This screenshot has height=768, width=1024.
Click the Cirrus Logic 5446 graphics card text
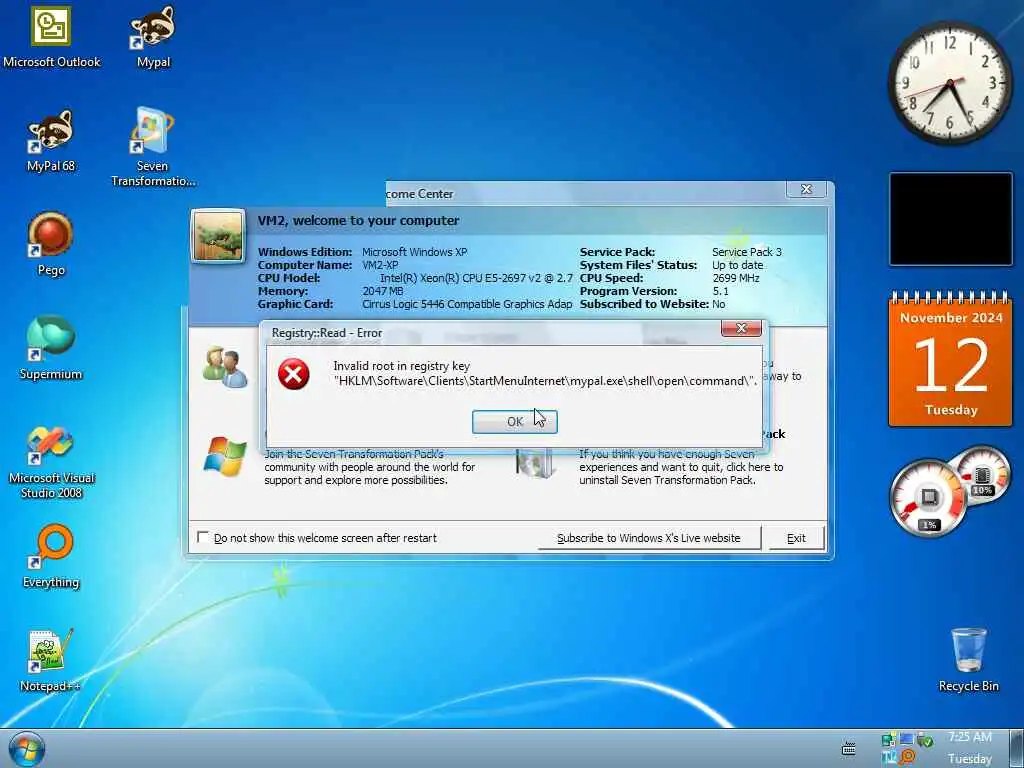click(x=467, y=304)
